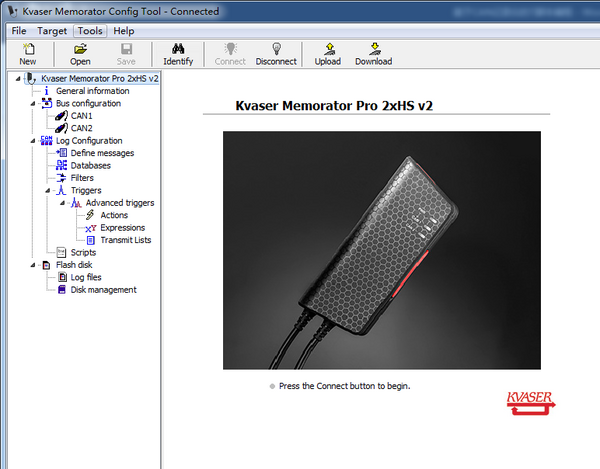Collapse the Log Configuration tree node

(33, 141)
